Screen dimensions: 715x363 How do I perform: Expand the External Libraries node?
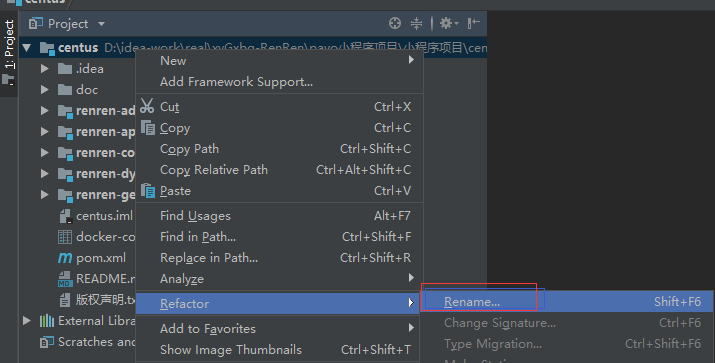(x=26, y=321)
